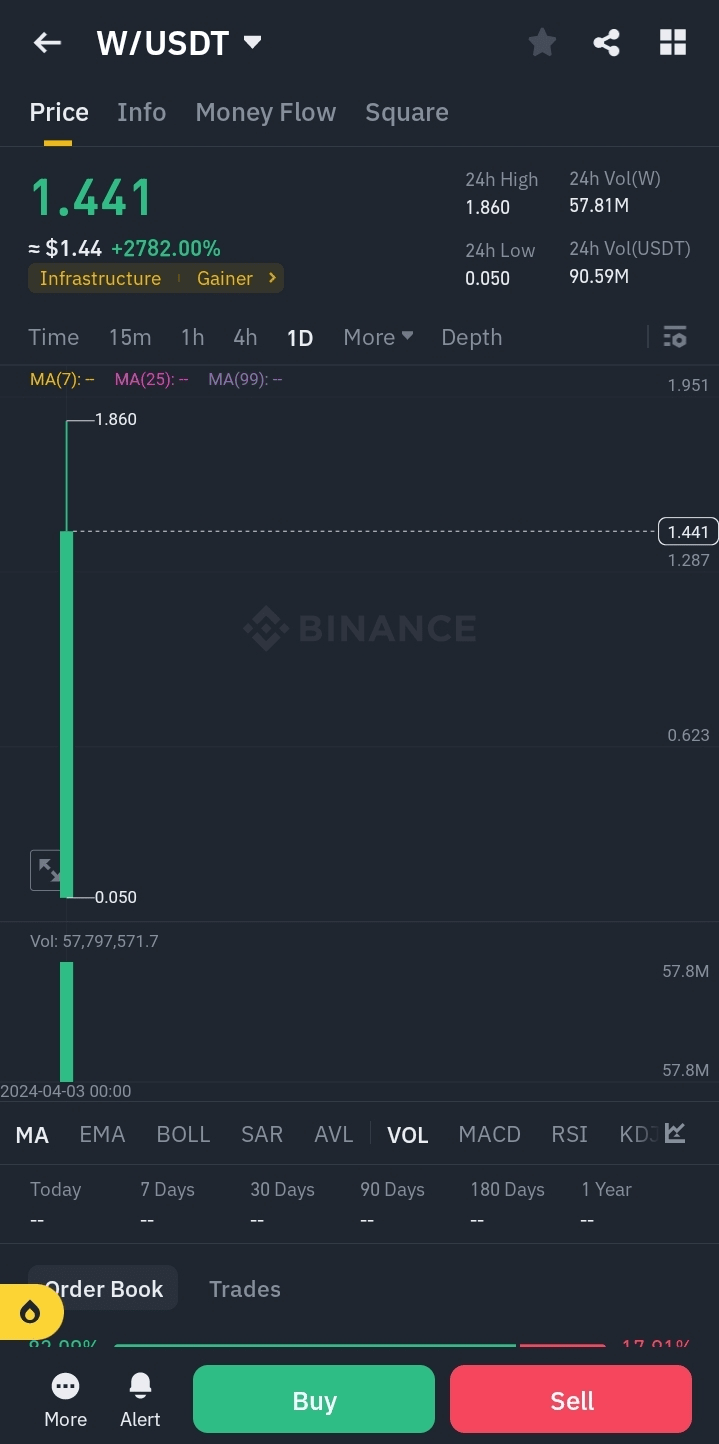Switch to the Money Flow tab
Image resolution: width=719 pixels, height=1444 pixels.
[265, 112]
